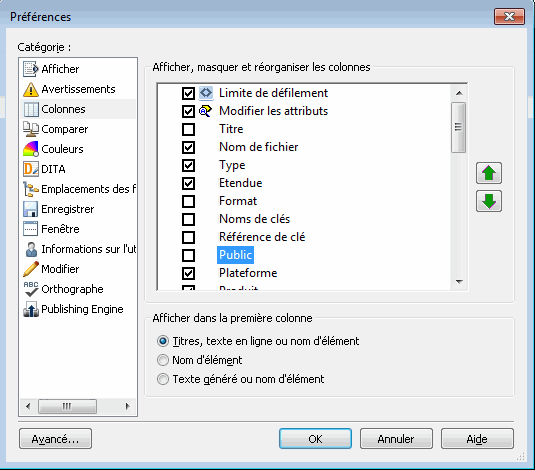Click the Limite de défilement column icon
The width and height of the screenshot is (535, 470).
(x=206, y=93)
